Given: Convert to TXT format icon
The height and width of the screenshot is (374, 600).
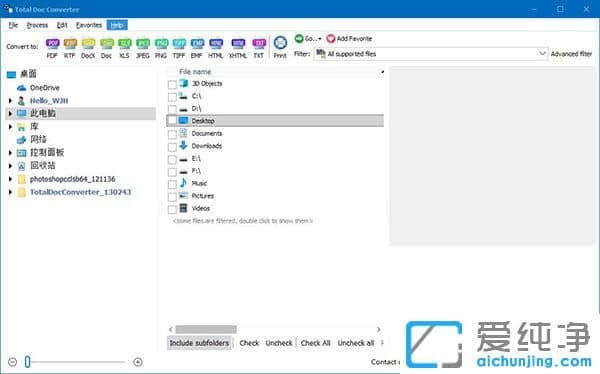Looking at the screenshot, I should (259, 43).
